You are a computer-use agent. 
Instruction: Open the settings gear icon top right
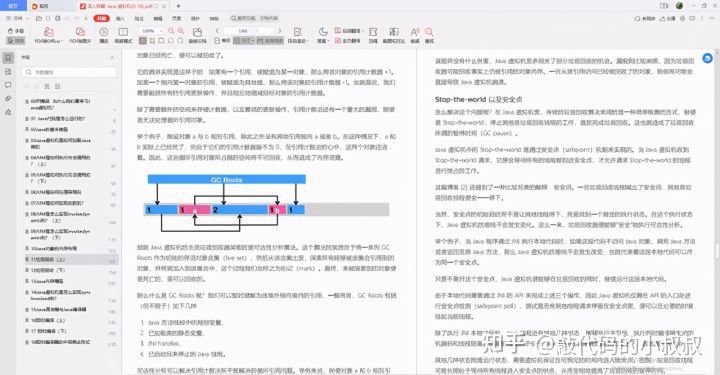click(x=683, y=18)
